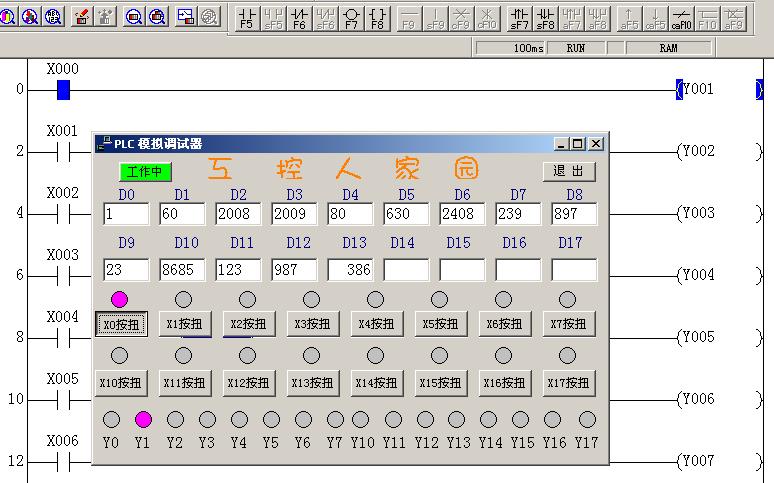This screenshot has width=774, height=483.
Task: Insert output coil with F7 icon
Action: [351, 17]
